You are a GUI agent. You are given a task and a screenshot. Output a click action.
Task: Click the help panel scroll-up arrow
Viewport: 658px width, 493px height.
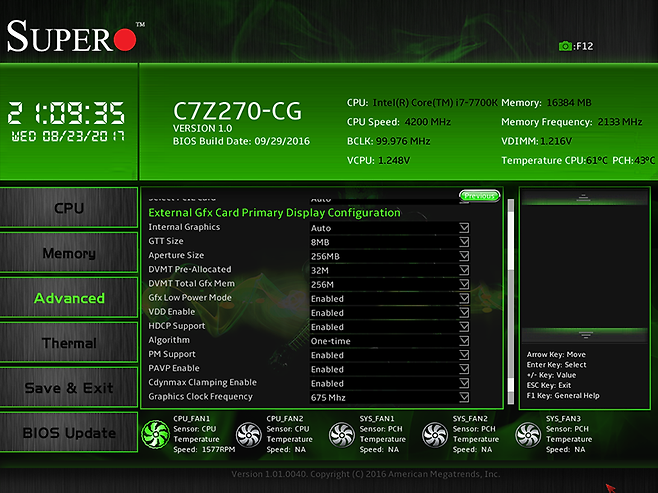point(582,198)
